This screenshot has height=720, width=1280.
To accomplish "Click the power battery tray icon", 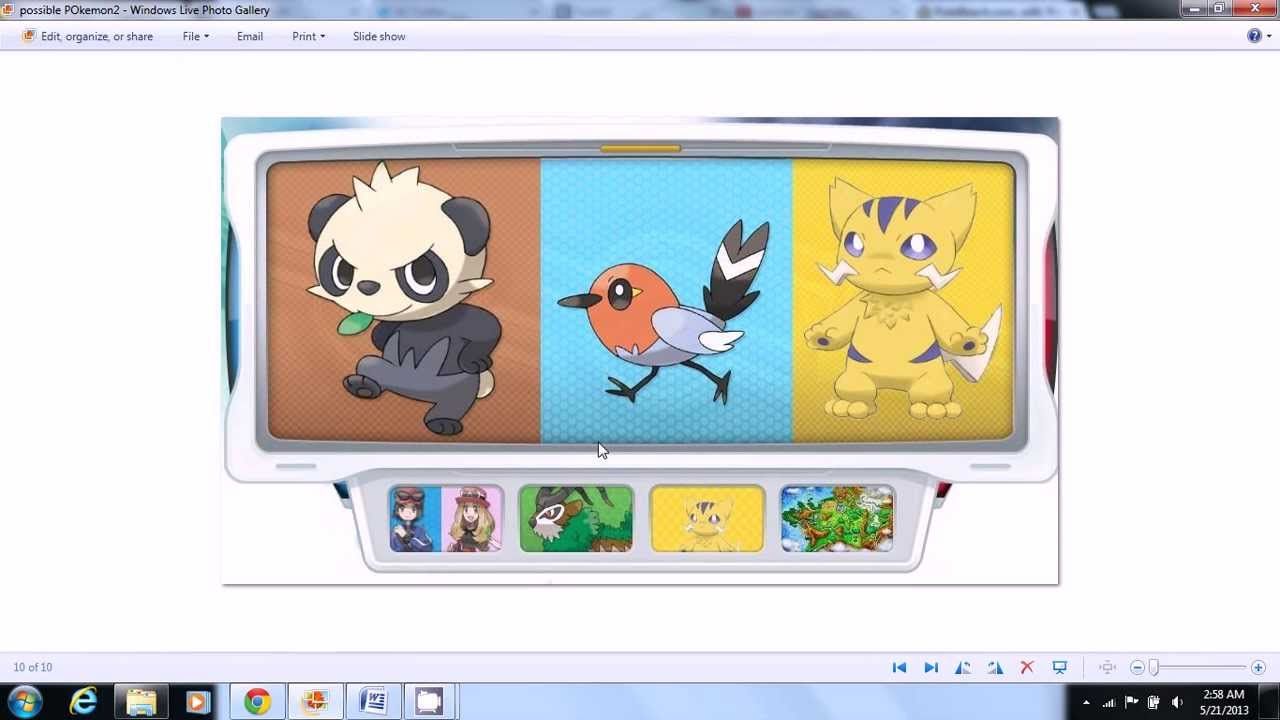I will click(x=1153, y=703).
